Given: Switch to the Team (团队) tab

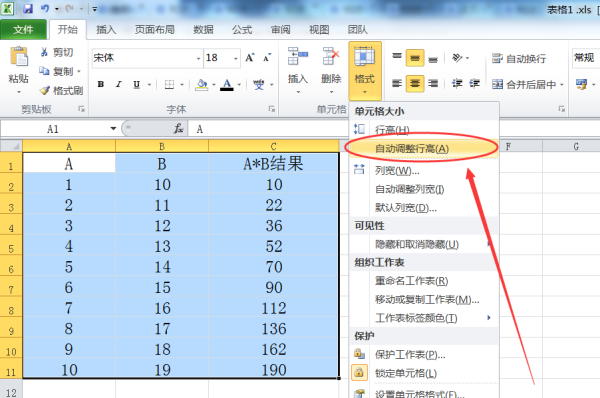Looking at the screenshot, I should tap(357, 29).
